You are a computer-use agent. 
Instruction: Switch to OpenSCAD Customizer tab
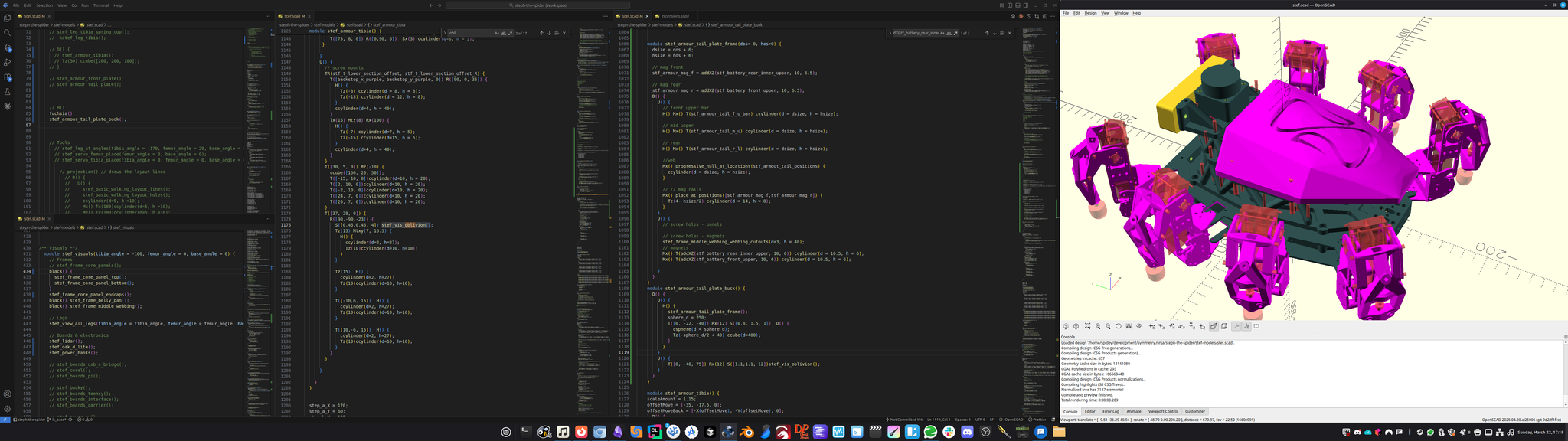pyautogui.click(x=1194, y=411)
